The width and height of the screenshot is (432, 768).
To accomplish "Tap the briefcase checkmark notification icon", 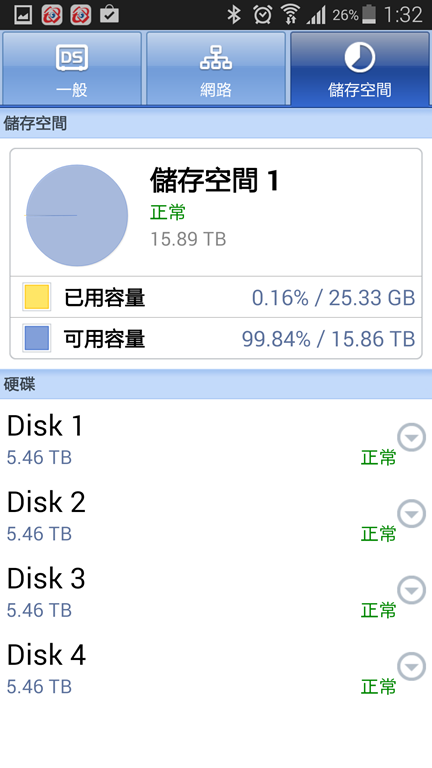I will point(109,15).
